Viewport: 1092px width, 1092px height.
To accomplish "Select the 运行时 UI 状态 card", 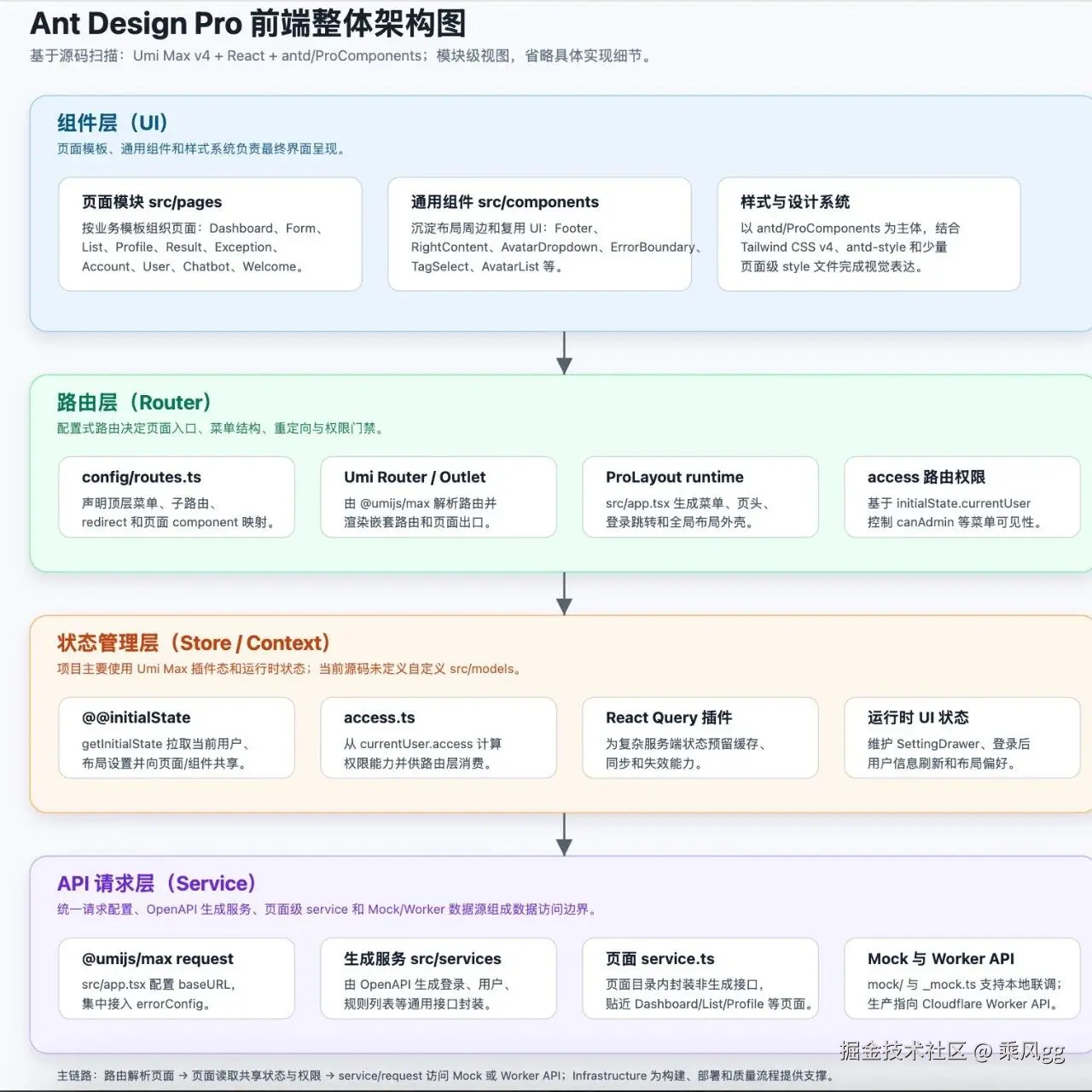I will tap(962, 738).
